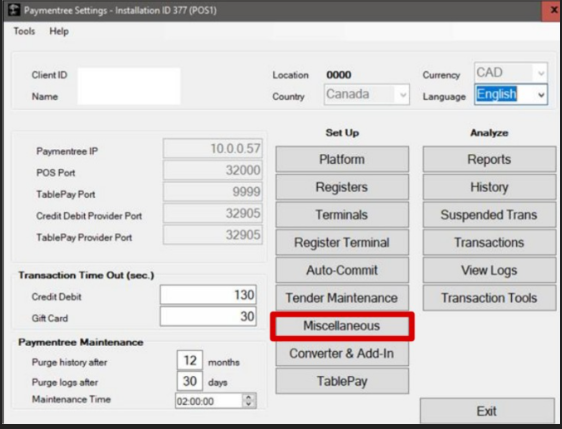Viewport: 562px width, 429px height.
Task: Open View Logs
Action: coord(489,270)
